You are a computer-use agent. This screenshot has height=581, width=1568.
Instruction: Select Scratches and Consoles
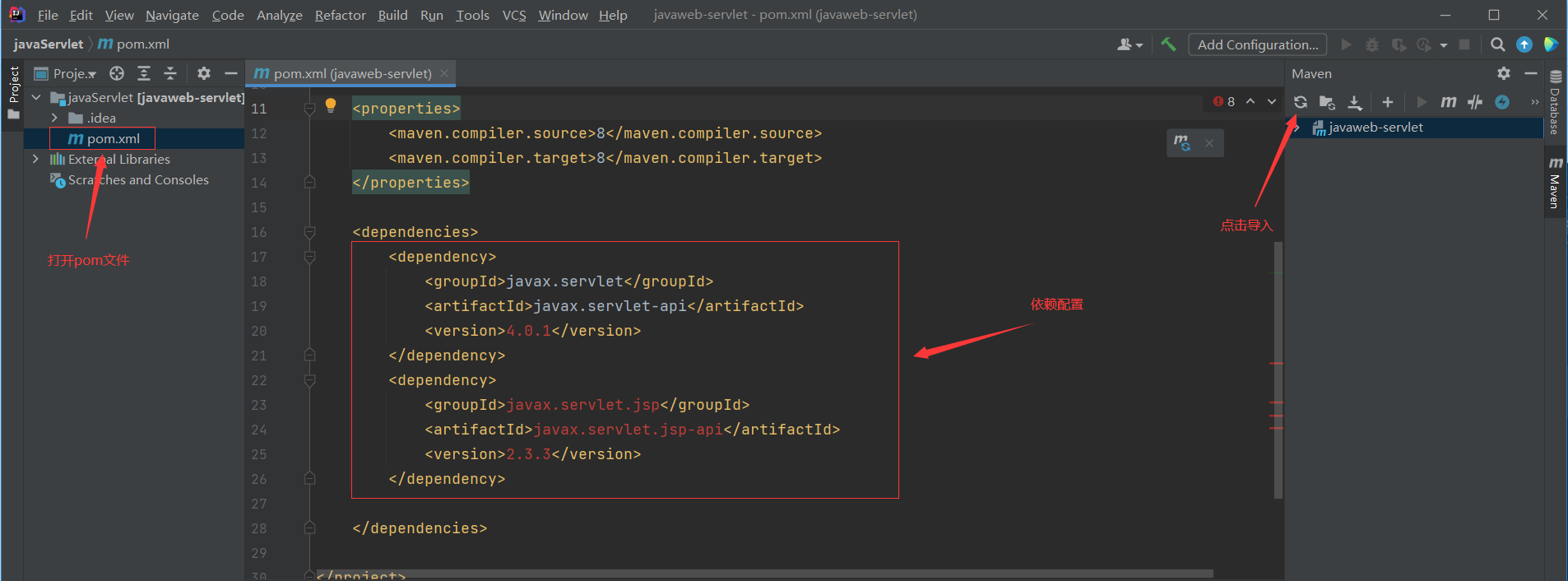coord(129,179)
